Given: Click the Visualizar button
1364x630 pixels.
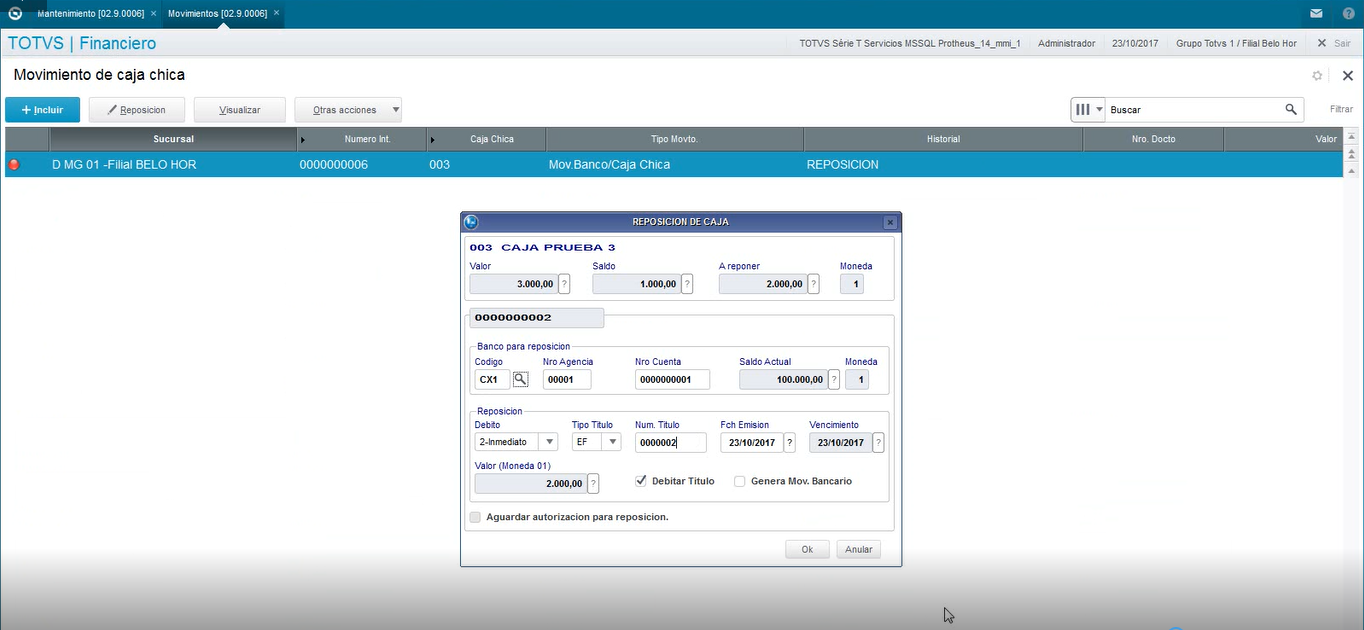Looking at the screenshot, I should coord(240,110).
